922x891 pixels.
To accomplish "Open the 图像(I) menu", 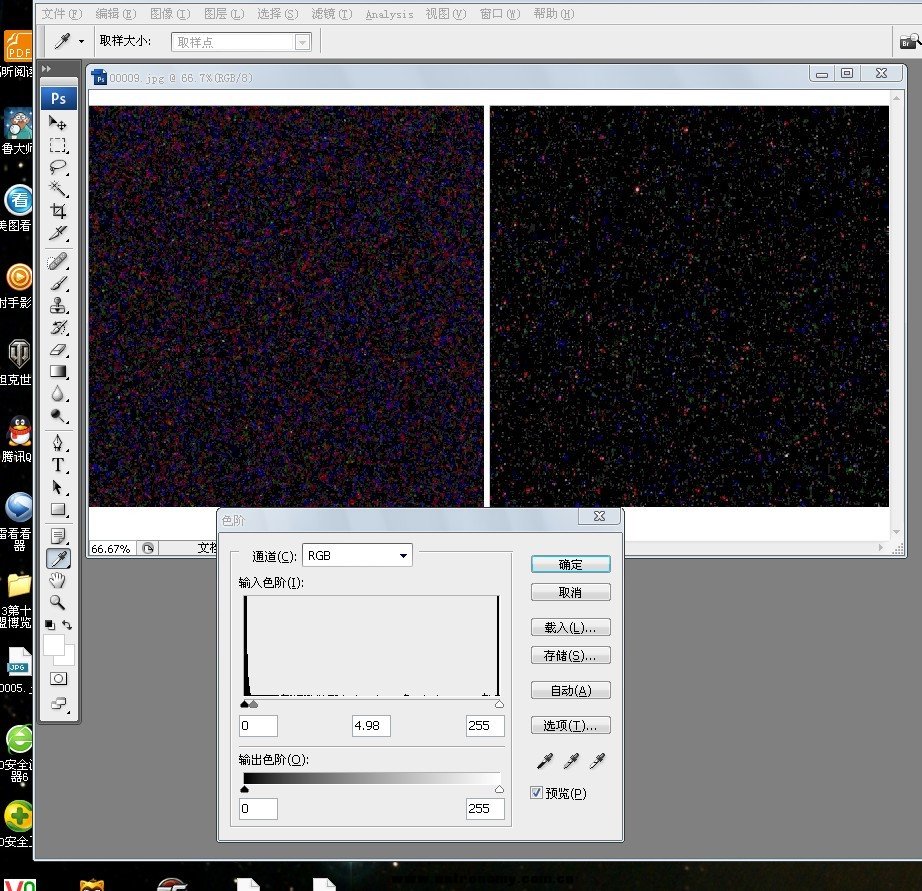I will coord(170,14).
